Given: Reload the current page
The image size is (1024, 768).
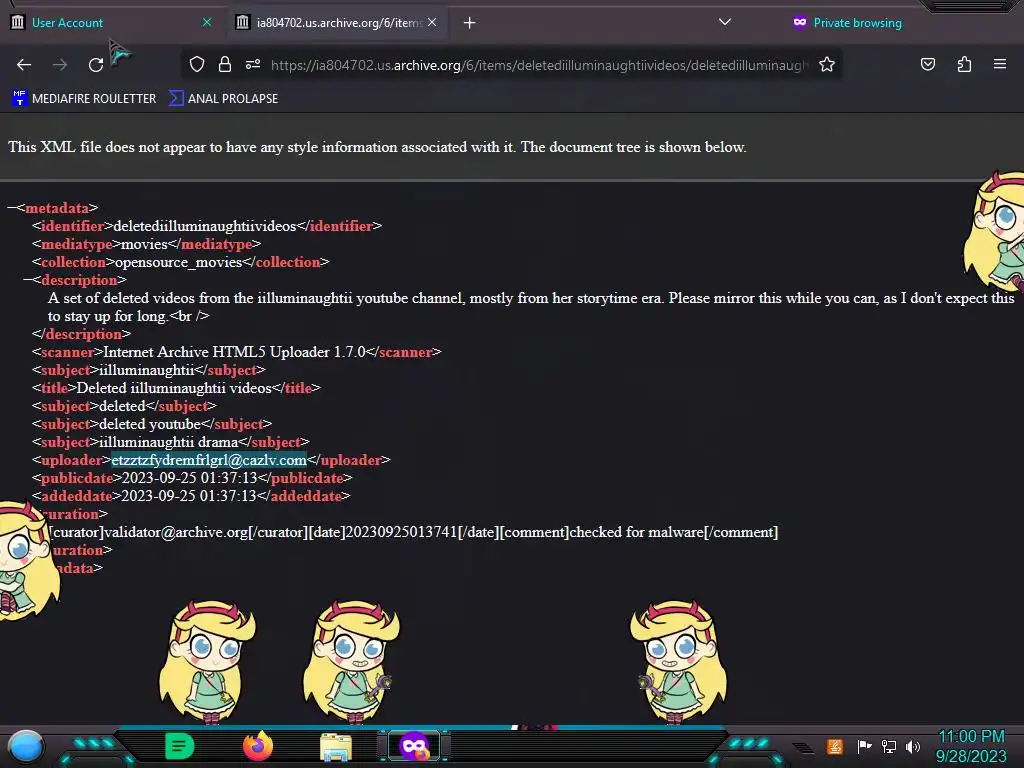Looking at the screenshot, I should click(x=96, y=65).
